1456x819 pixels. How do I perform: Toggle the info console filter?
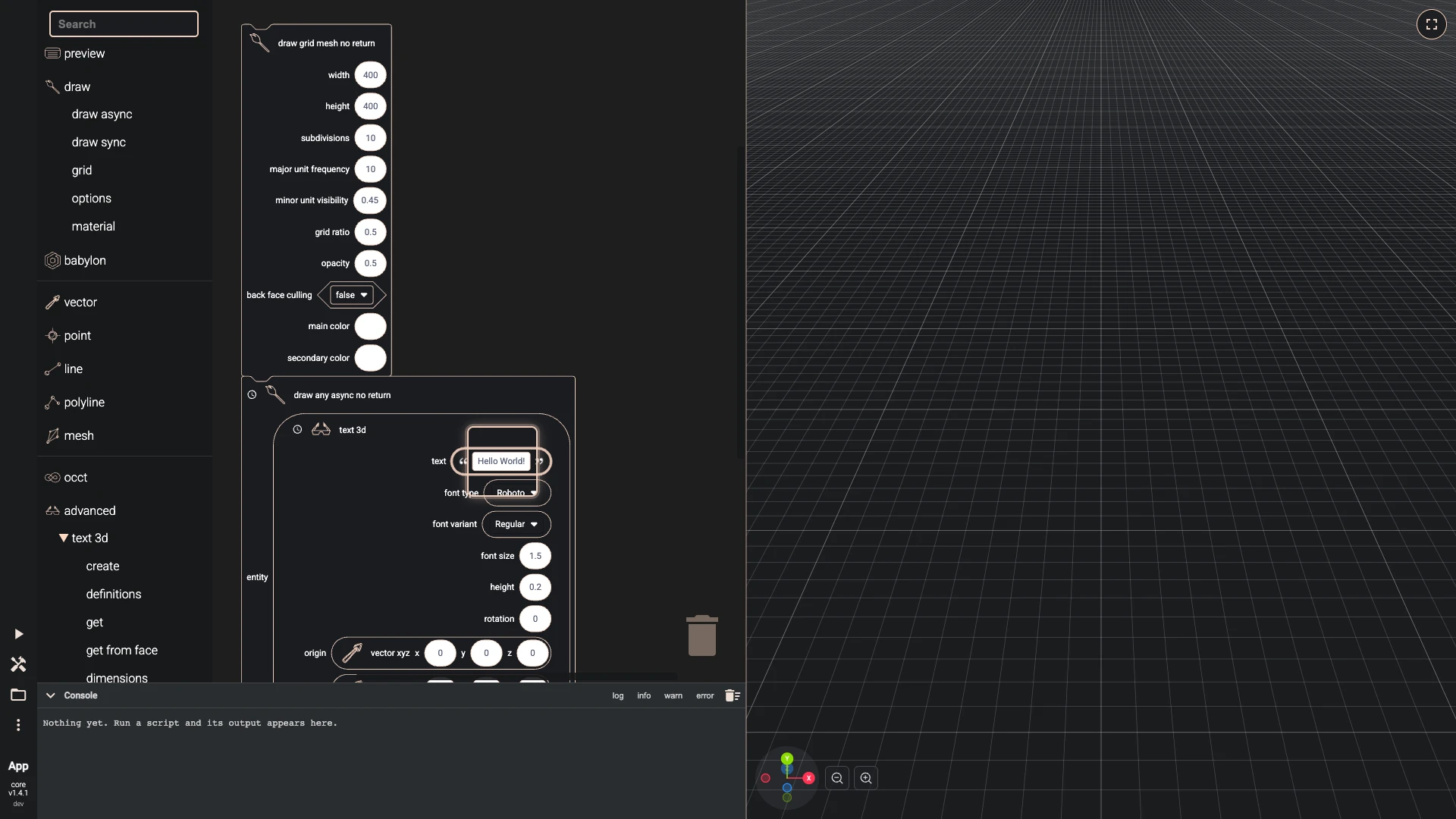[644, 695]
